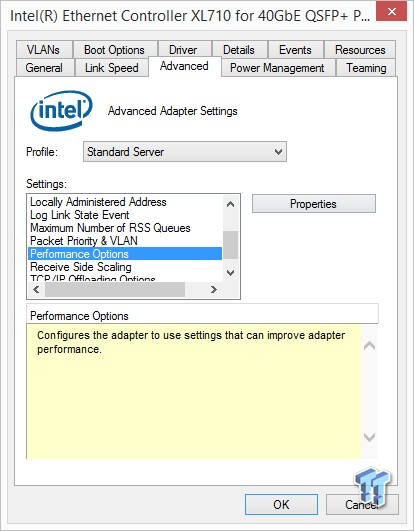Close the adapter properties dialog
The image size is (414, 531).
pyautogui.click(x=392, y=12)
